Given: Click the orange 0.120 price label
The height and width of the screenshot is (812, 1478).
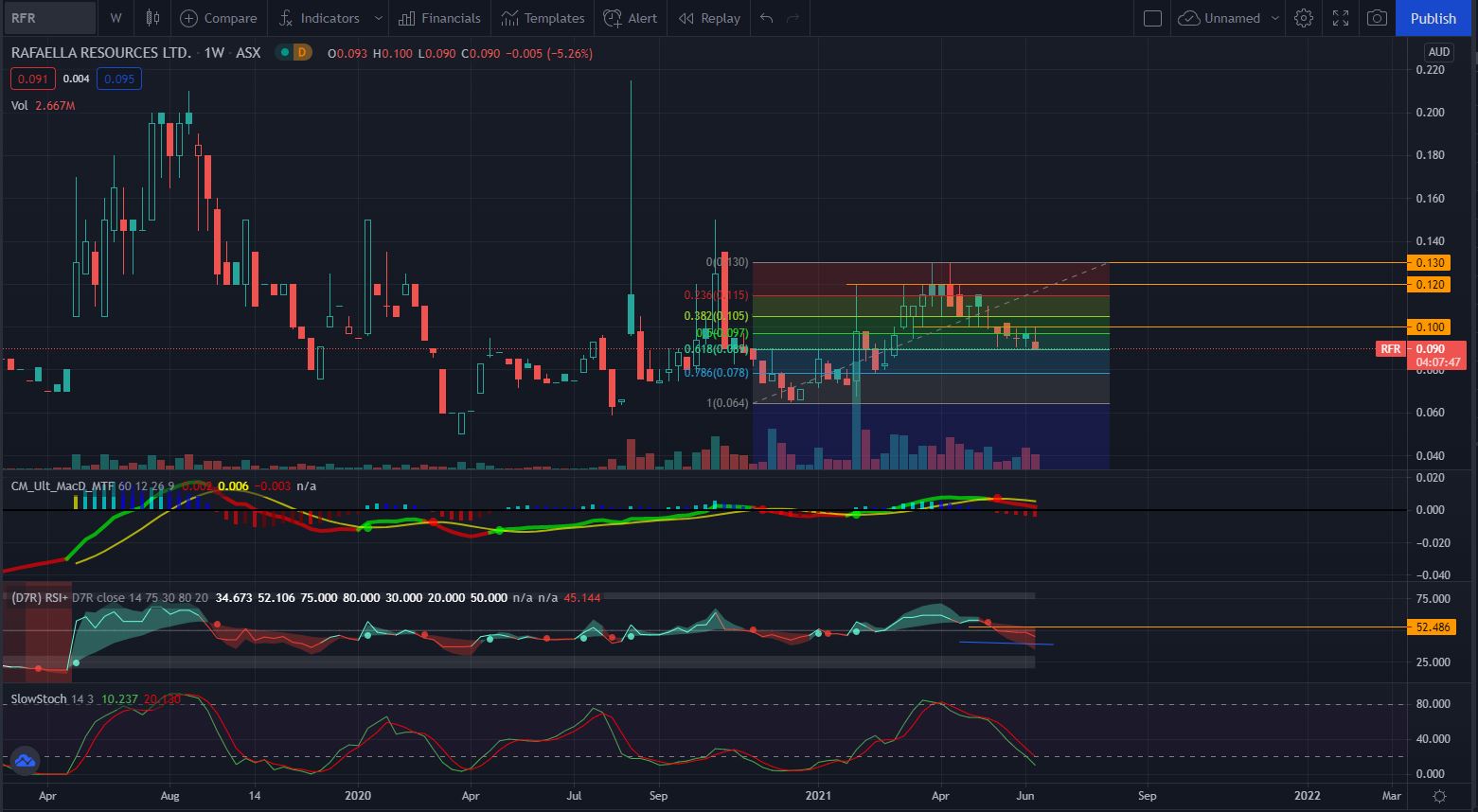Looking at the screenshot, I should pyautogui.click(x=1428, y=284).
